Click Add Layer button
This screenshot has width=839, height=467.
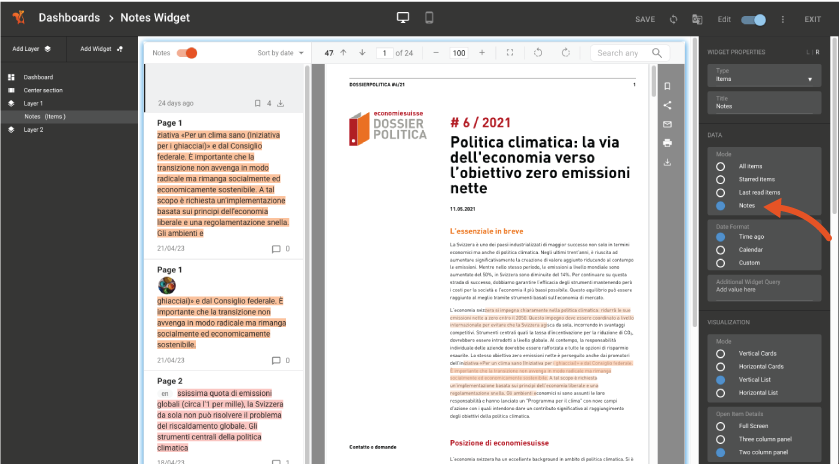(32, 49)
